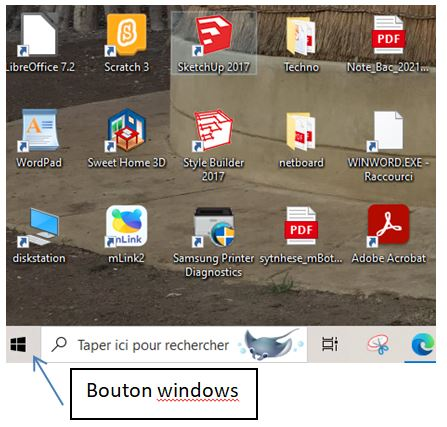Open Task View in the taskbar
This screenshot has height=427, width=447.
(x=330, y=344)
